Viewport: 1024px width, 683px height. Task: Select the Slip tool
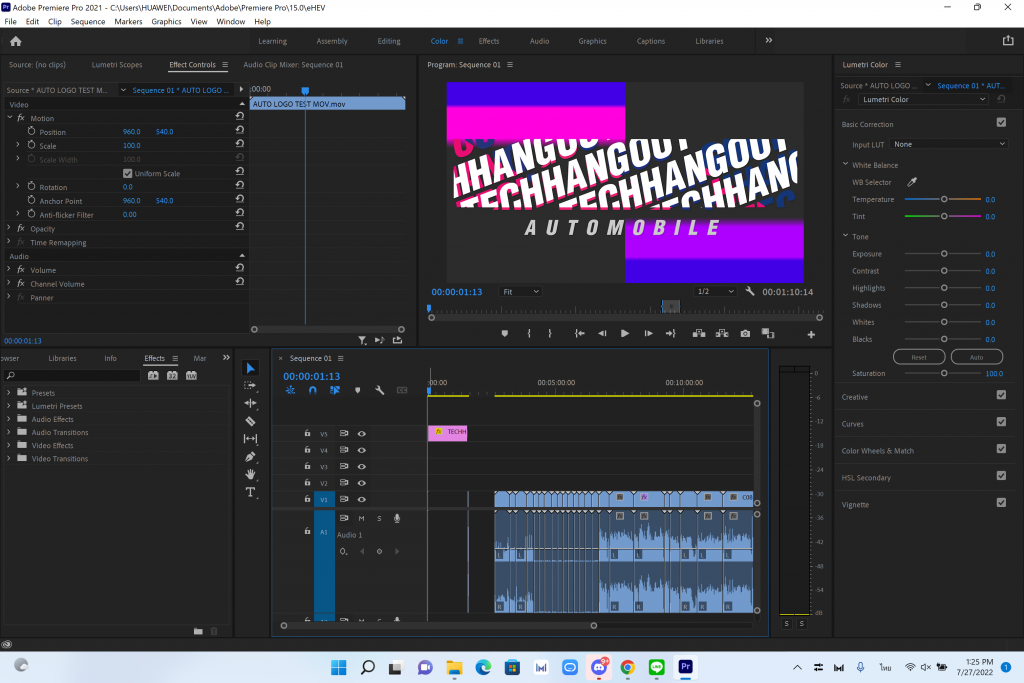click(x=250, y=439)
